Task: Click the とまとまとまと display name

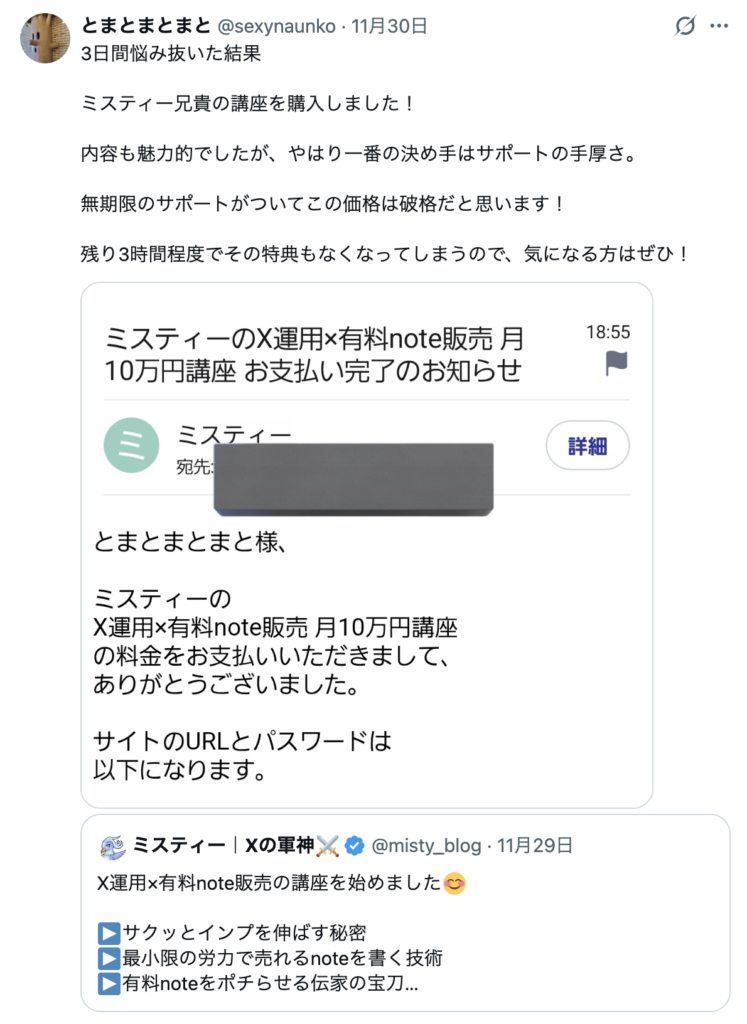Action: tap(144, 26)
